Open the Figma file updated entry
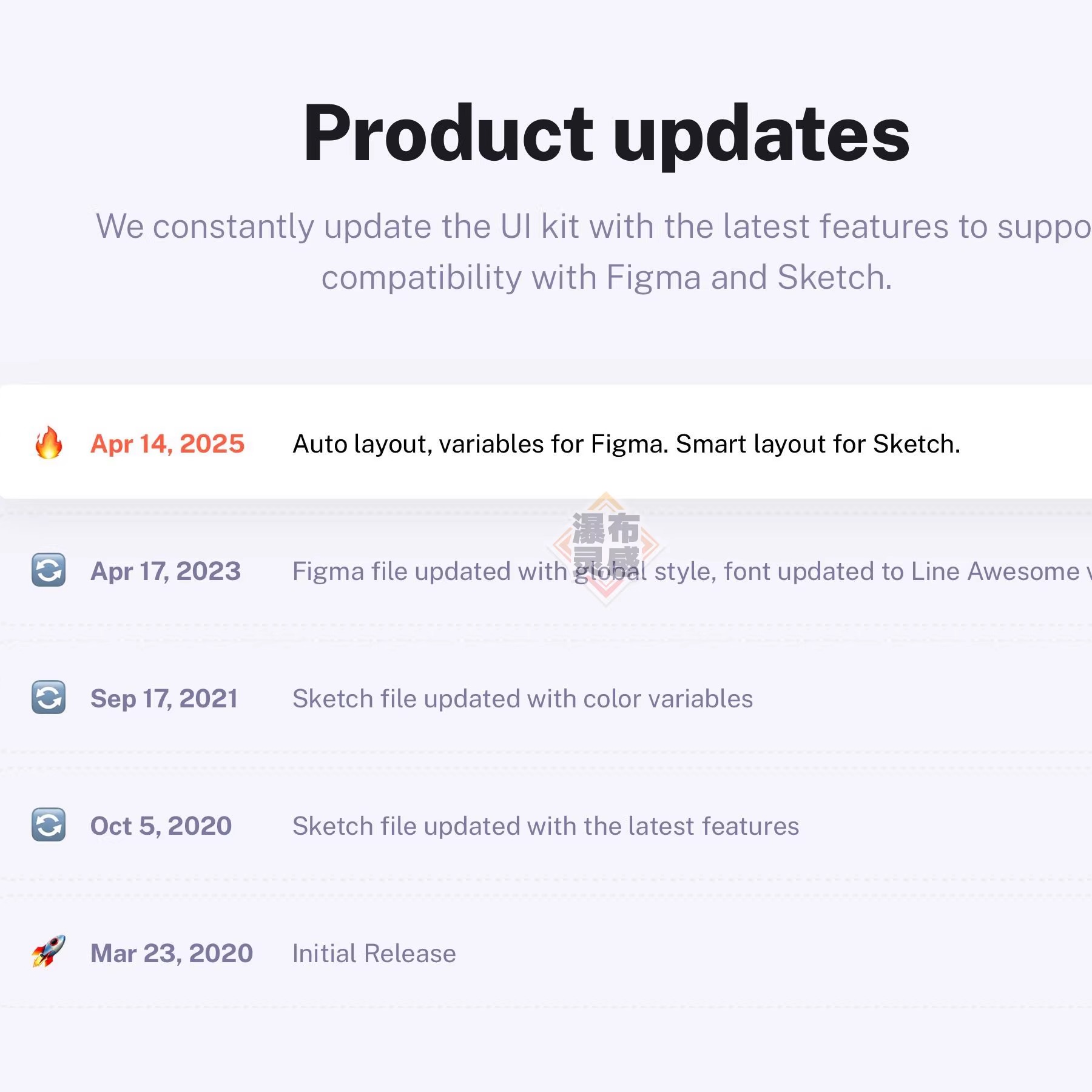 pyautogui.click(x=692, y=571)
